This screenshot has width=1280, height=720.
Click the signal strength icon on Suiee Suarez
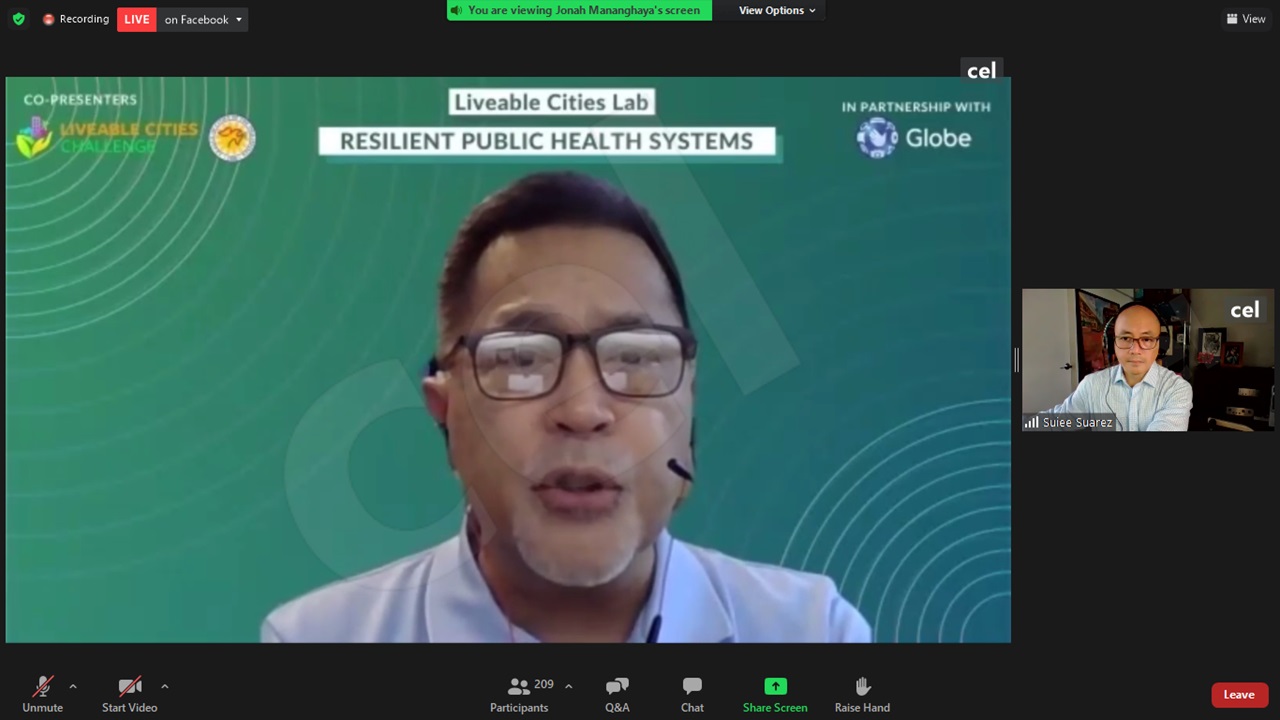pyautogui.click(x=1031, y=422)
